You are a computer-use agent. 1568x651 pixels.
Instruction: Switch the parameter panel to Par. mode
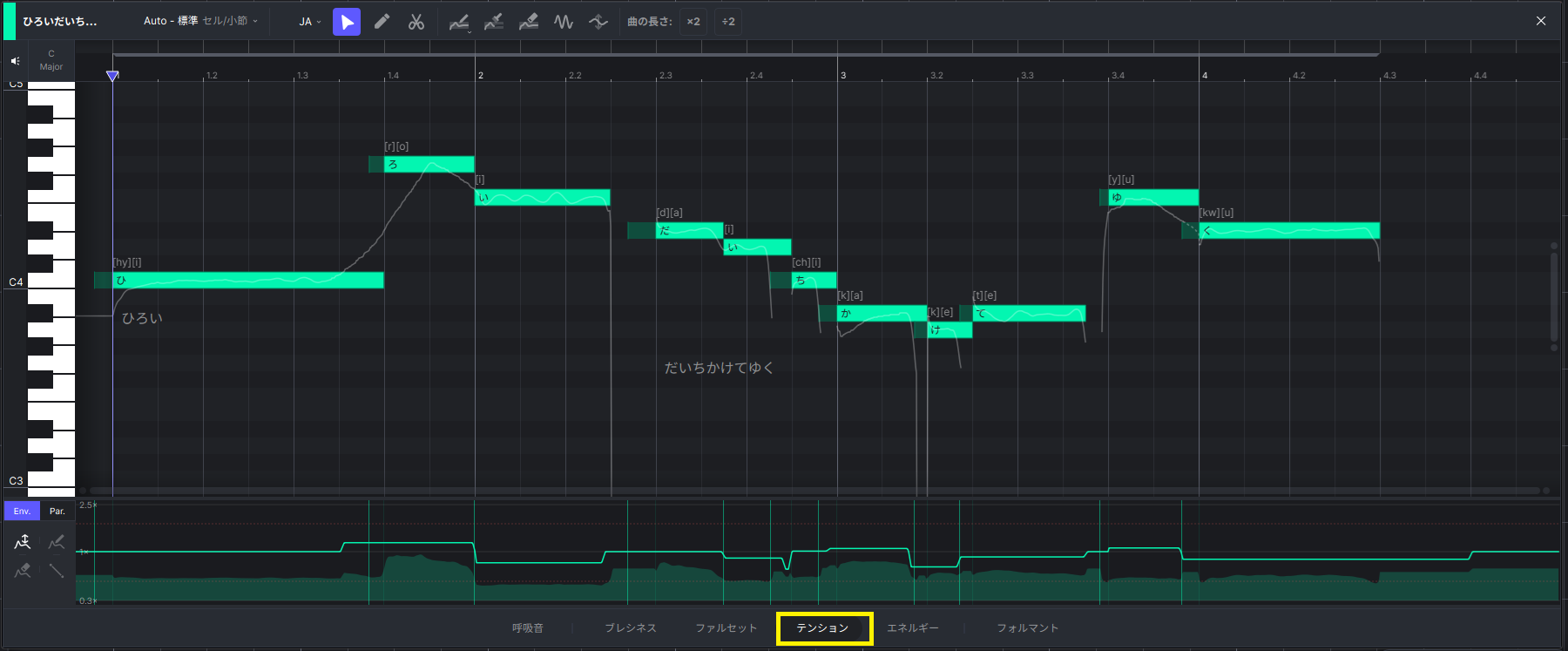click(x=57, y=511)
